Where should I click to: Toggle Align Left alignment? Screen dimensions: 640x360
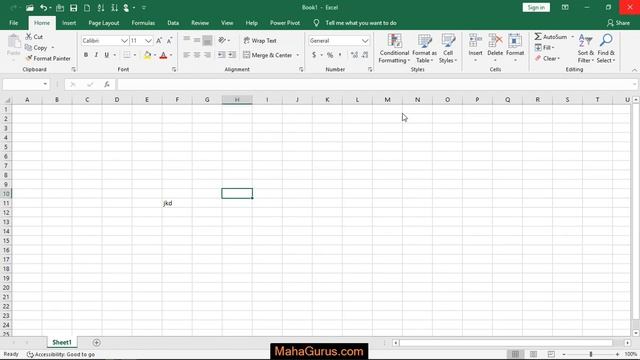[187, 55]
